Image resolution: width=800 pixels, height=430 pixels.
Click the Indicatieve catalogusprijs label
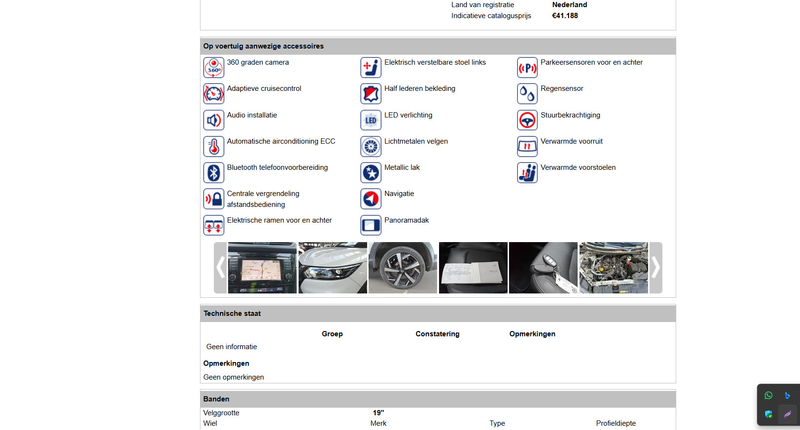(x=491, y=16)
